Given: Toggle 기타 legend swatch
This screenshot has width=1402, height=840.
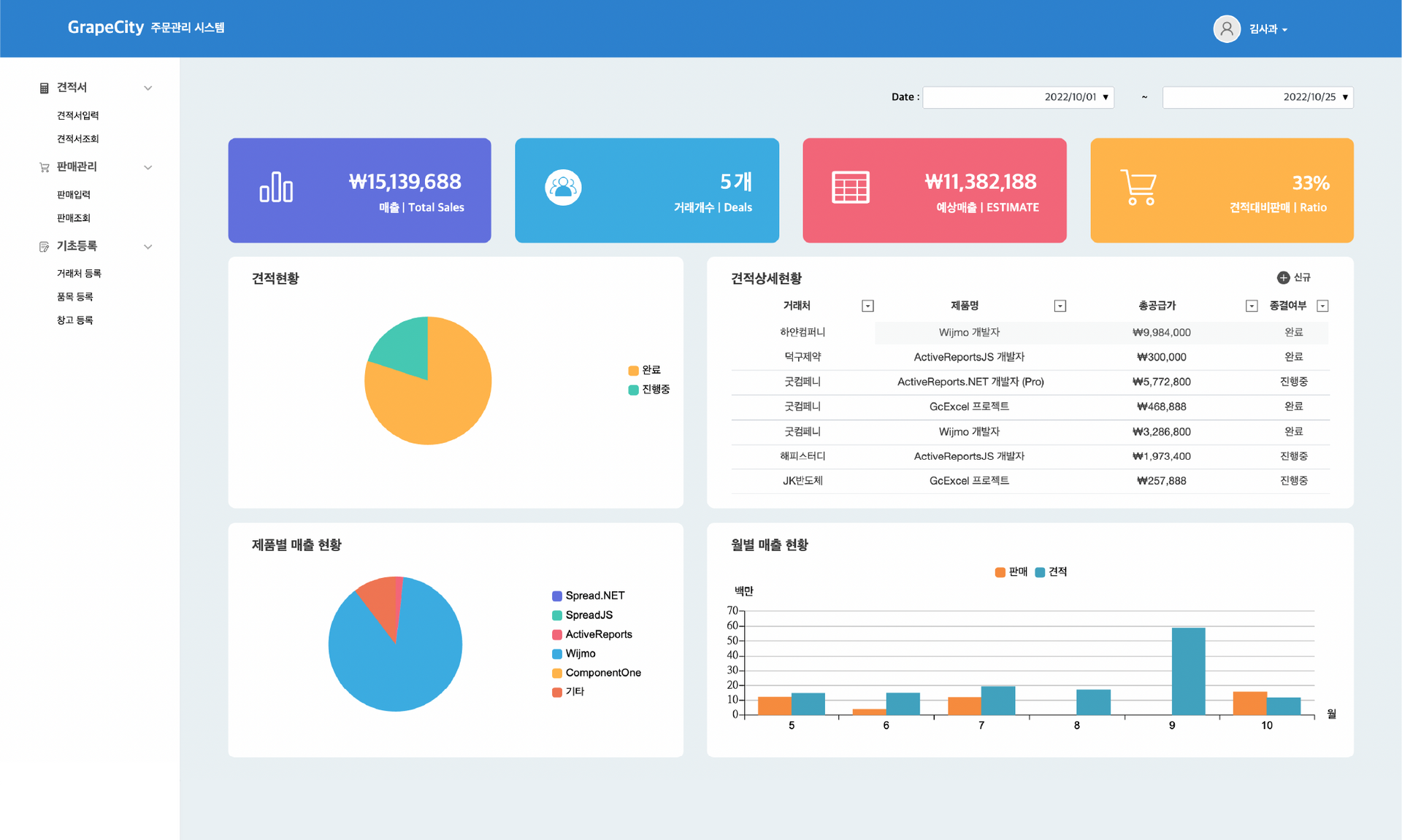Looking at the screenshot, I should [556, 692].
